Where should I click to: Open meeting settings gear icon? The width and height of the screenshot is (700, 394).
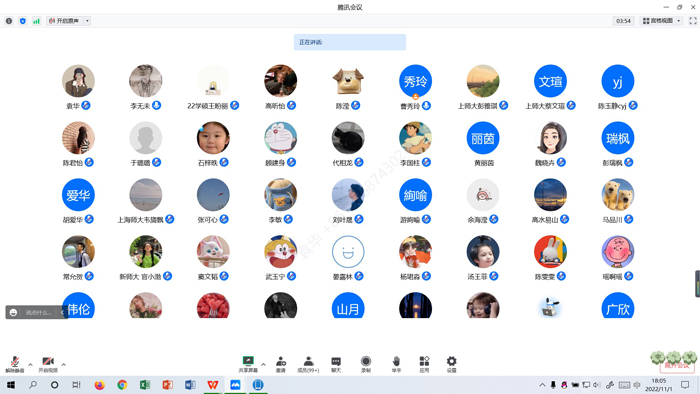451,364
